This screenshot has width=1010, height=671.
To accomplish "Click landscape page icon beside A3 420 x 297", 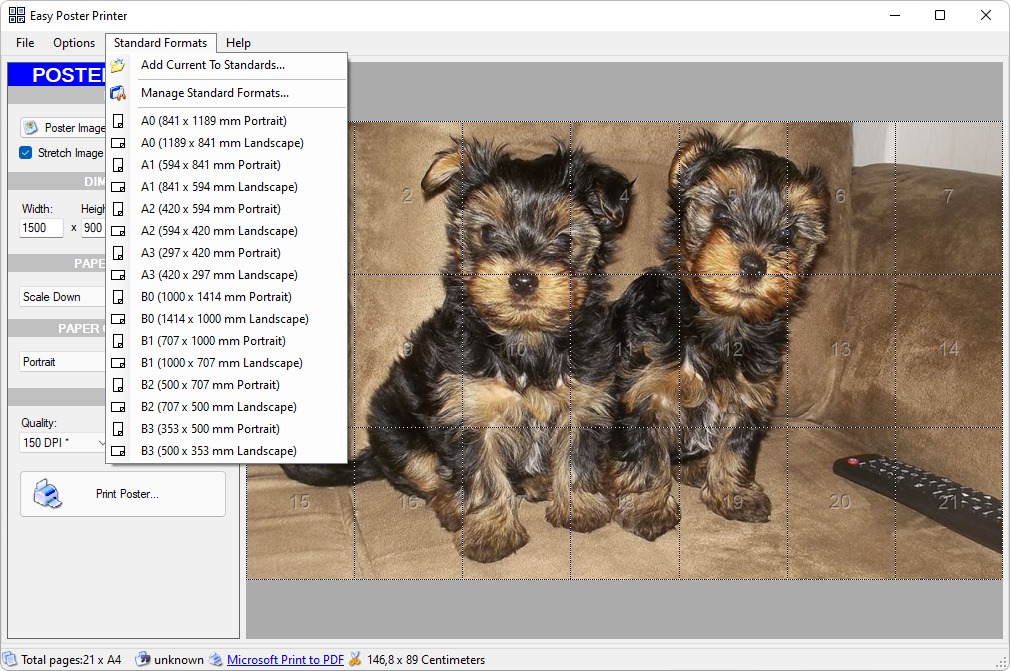I will 118,275.
